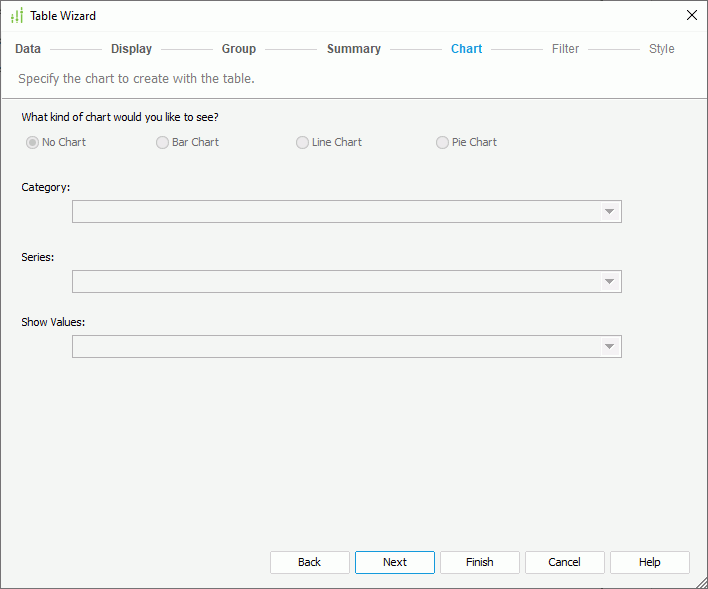Go to the Filter step
Screen dimensions: 708x589
pyautogui.click(x=565, y=49)
